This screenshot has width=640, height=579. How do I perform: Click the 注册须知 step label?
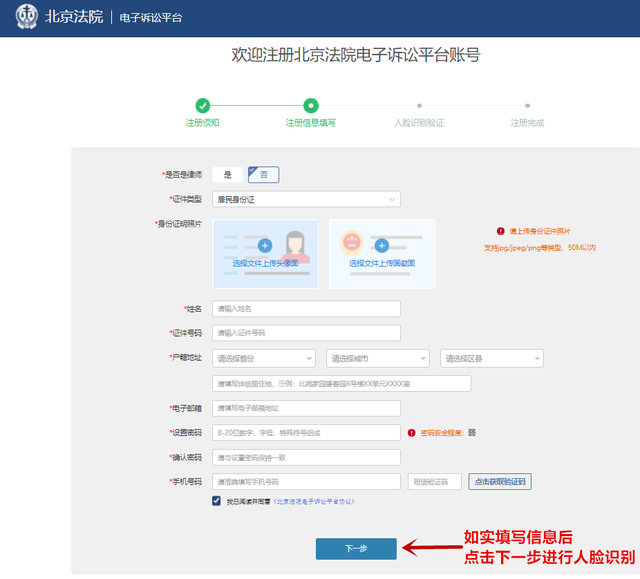202,123
